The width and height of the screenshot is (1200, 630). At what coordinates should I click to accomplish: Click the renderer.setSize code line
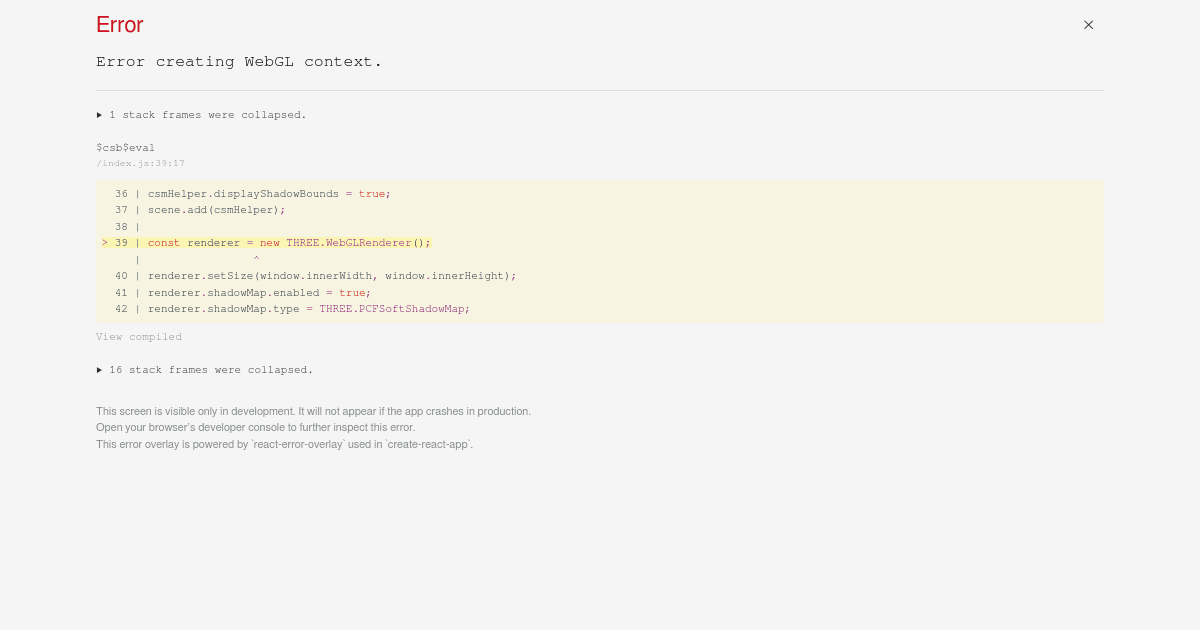330,276
